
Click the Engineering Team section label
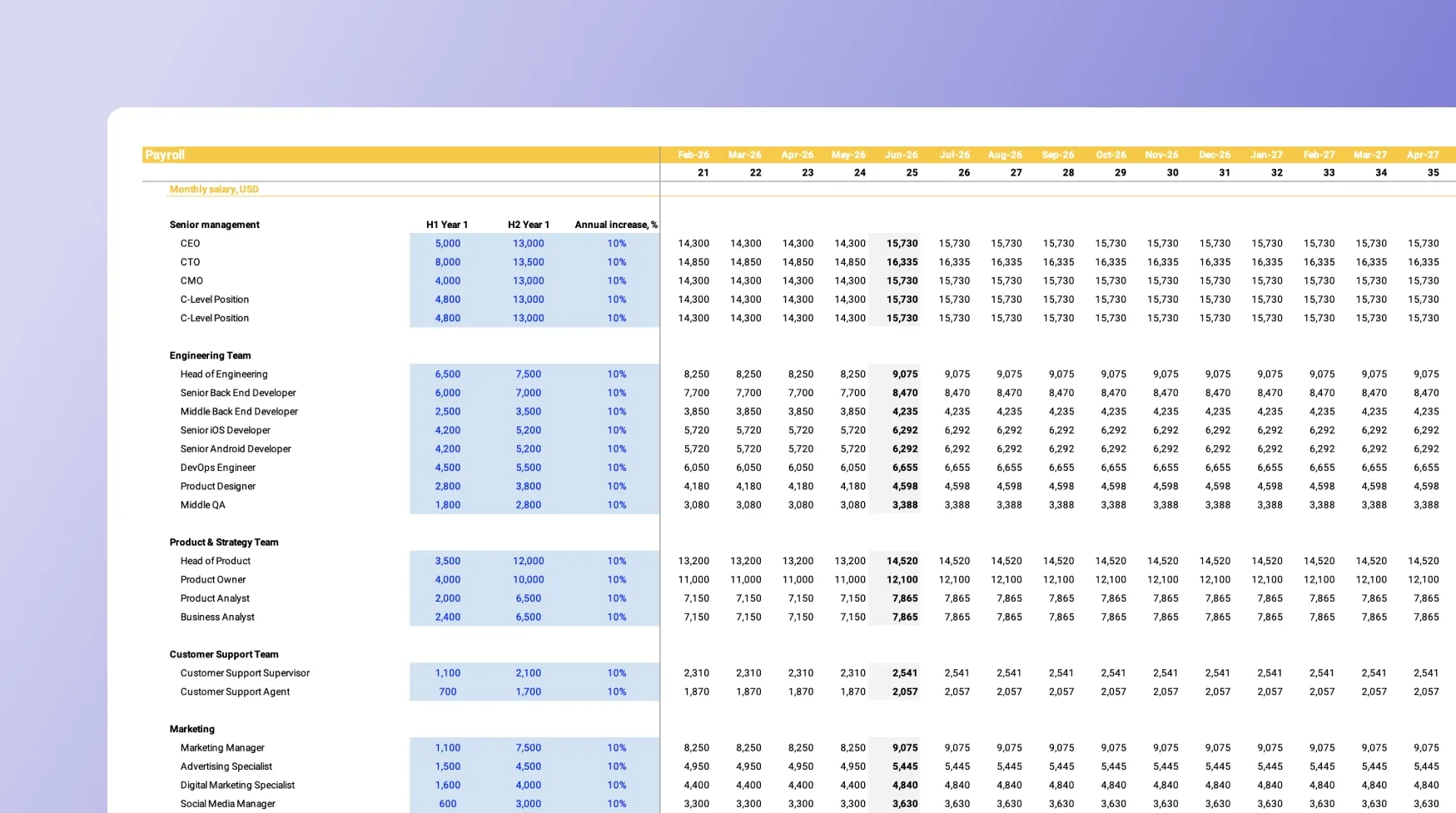coord(210,355)
